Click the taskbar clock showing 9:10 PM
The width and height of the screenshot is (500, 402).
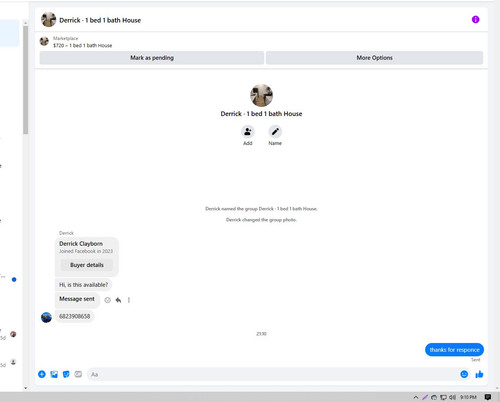(x=468, y=397)
